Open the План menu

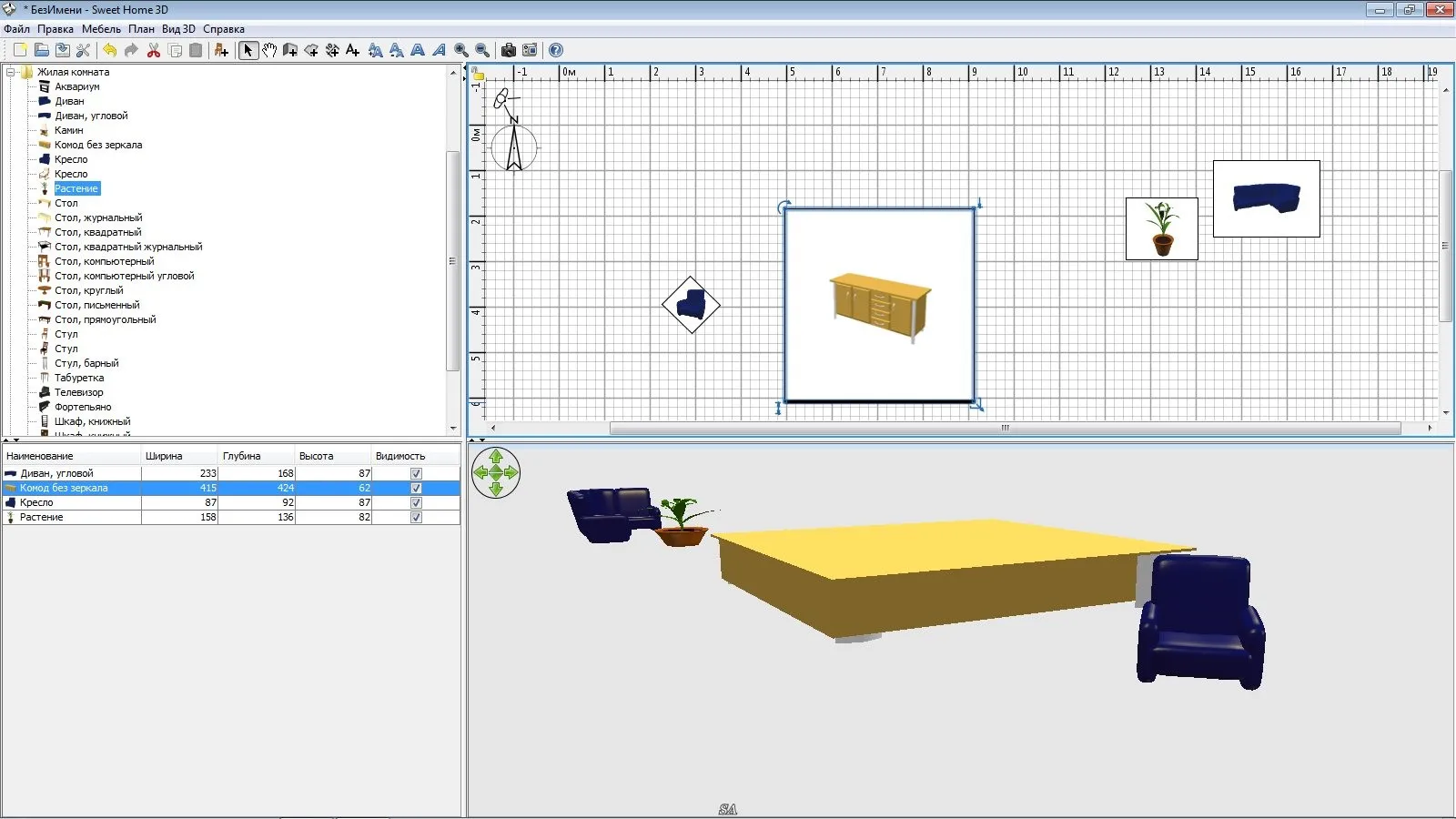pyautogui.click(x=141, y=29)
